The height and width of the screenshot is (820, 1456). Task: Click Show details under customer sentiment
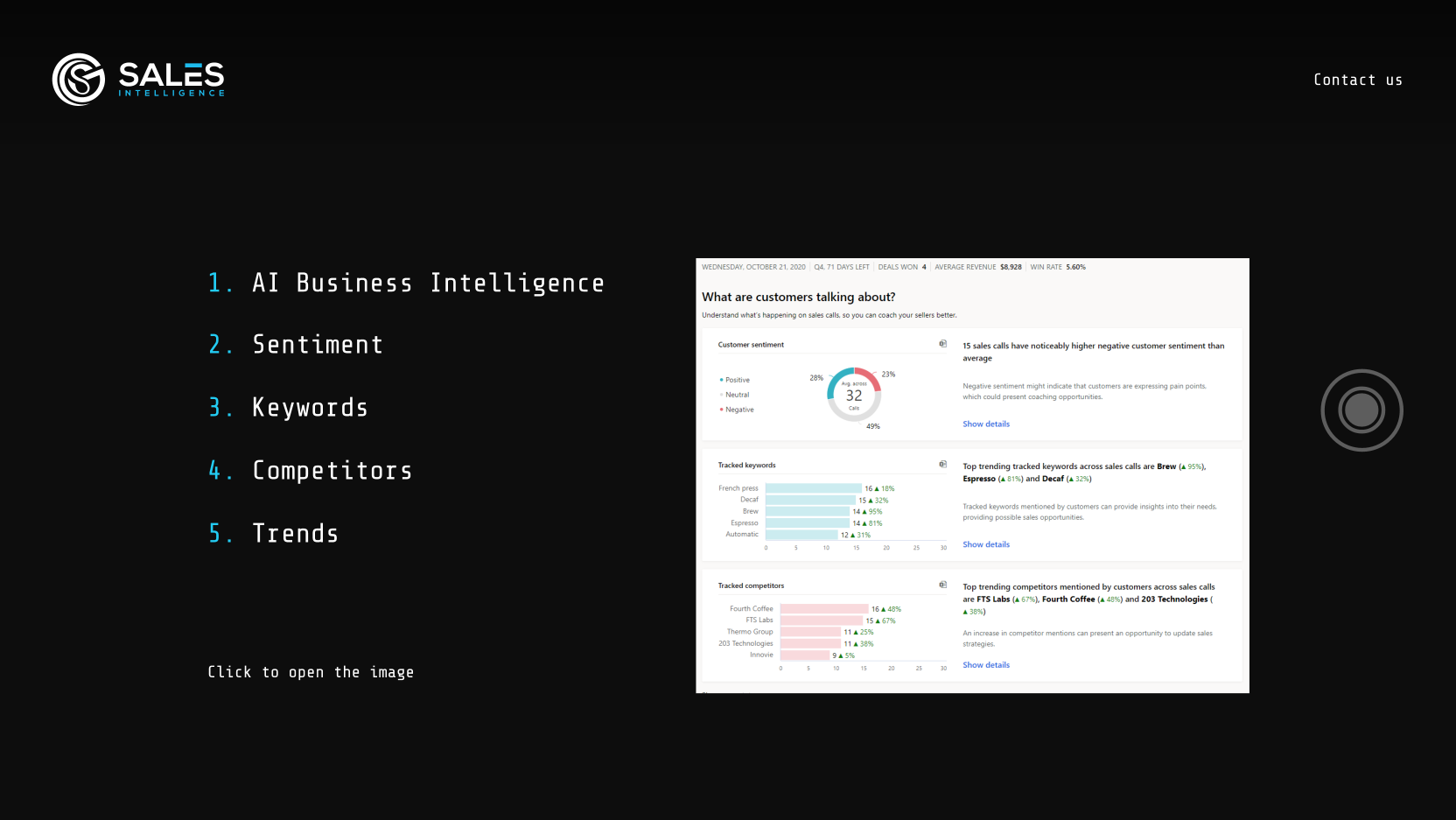(x=986, y=424)
